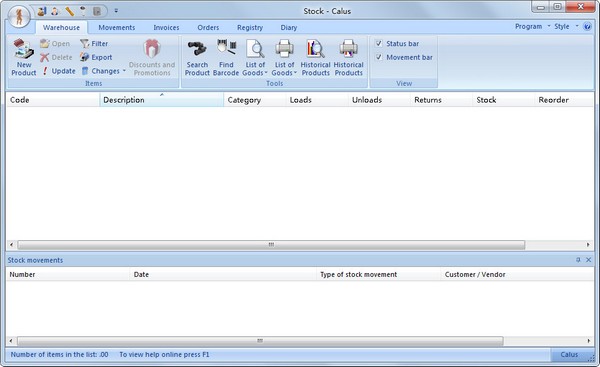Switch to the Diary tab

pos(289,28)
